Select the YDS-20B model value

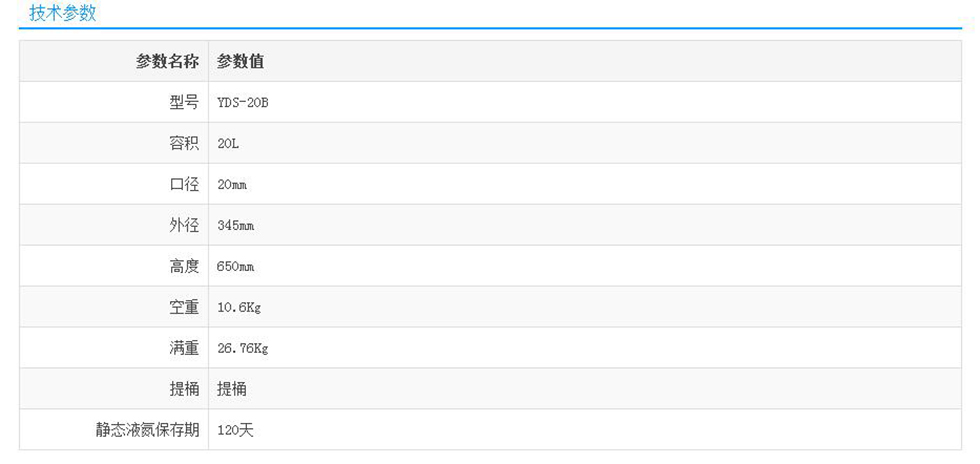[x=242, y=102]
